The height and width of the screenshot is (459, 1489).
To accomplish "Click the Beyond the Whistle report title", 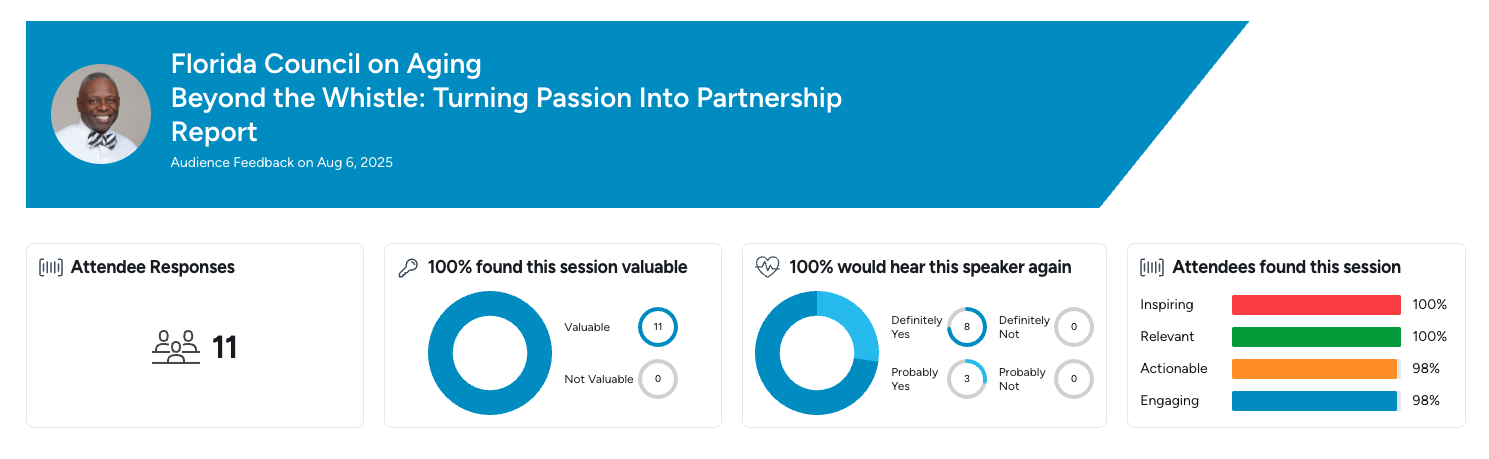I will pos(506,98).
